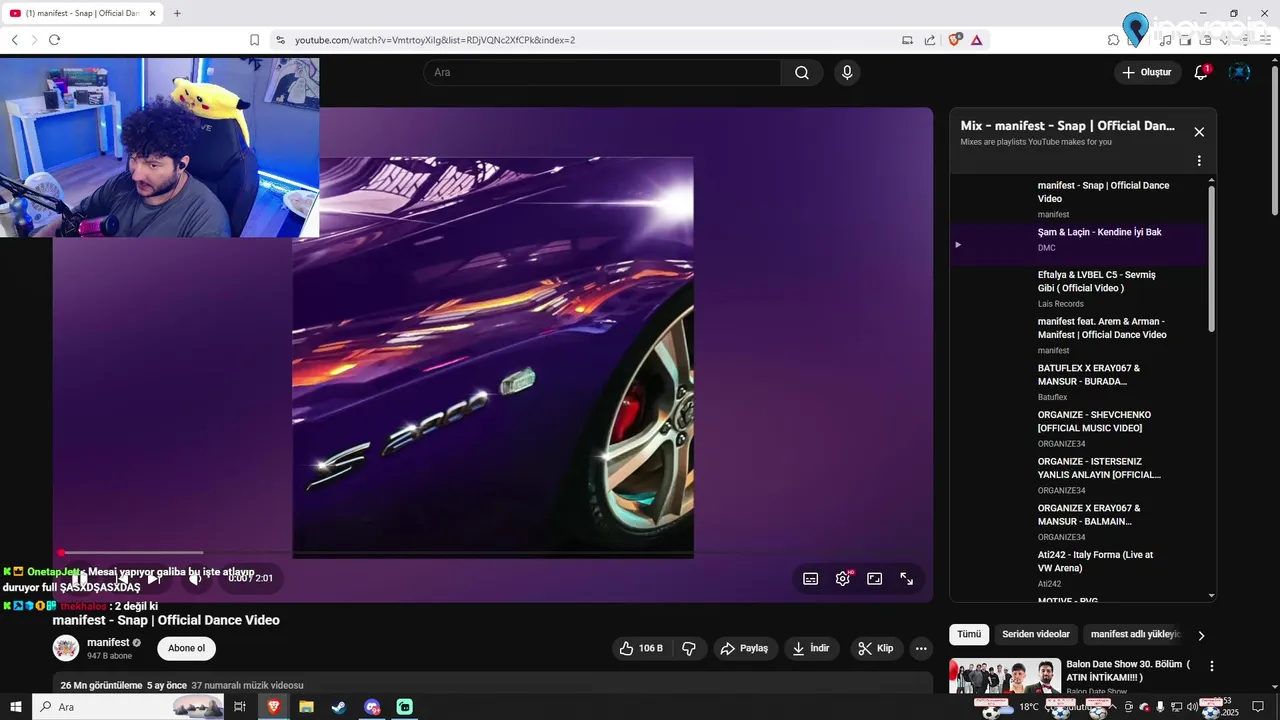Viewport: 1280px width, 720px height.
Task: Close the manifest - Snap browser tab
Action: pyautogui.click(x=152, y=13)
